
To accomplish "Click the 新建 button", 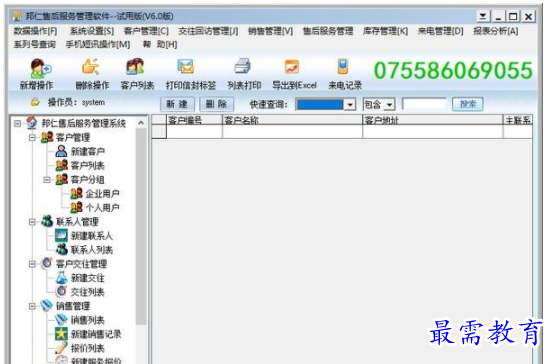I will point(177,104).
